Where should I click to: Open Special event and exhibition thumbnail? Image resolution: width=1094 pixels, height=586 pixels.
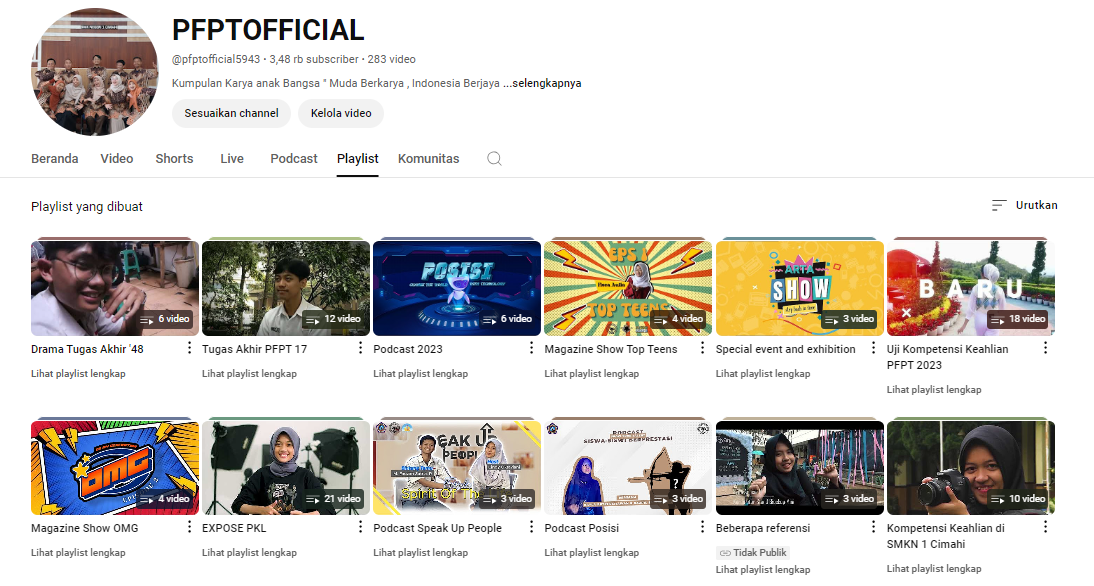click(x=800, y=288)
